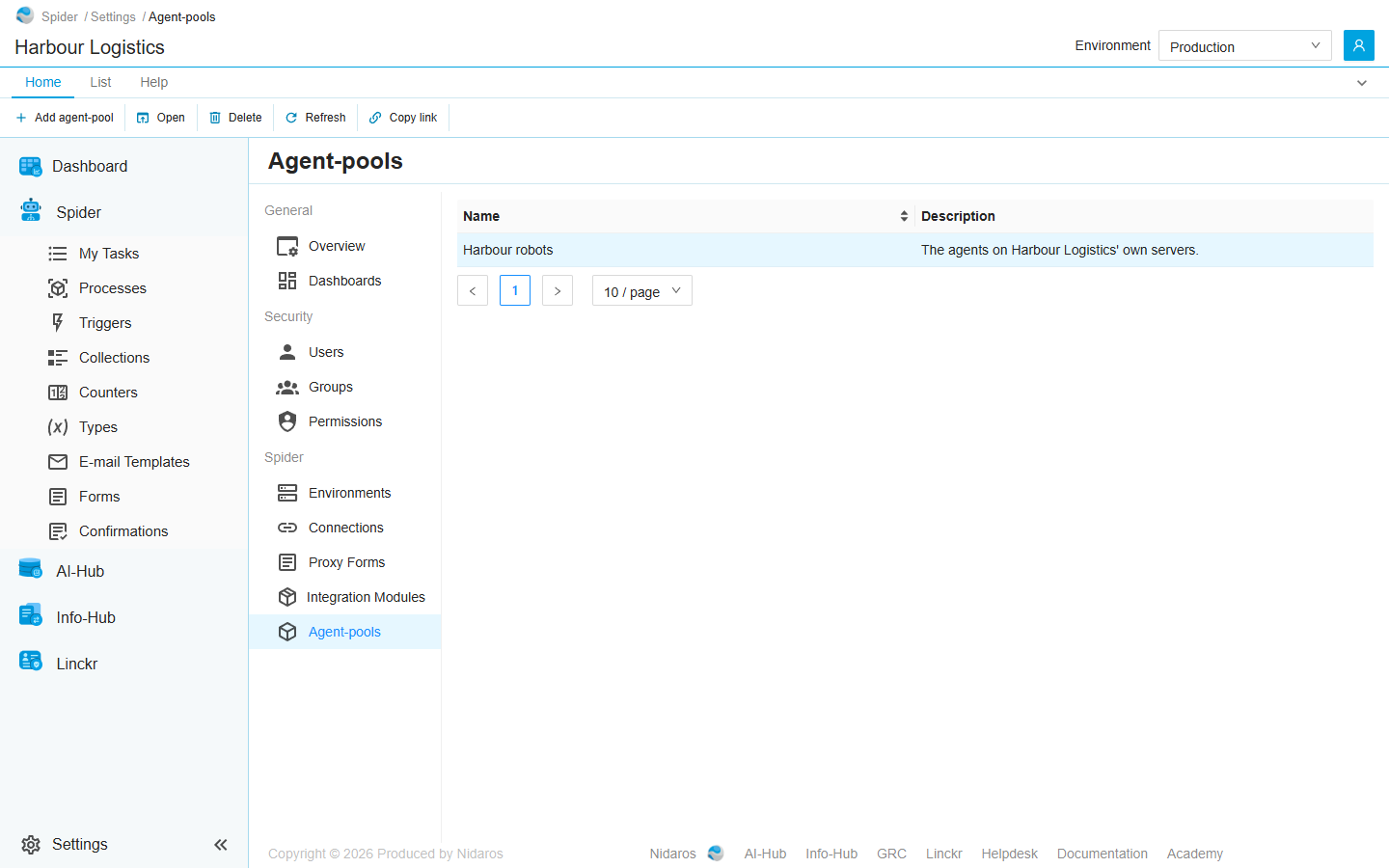Screen dimensions: 1389x868
Task: Sort table by Name column arrows
Action: (904, 216)
